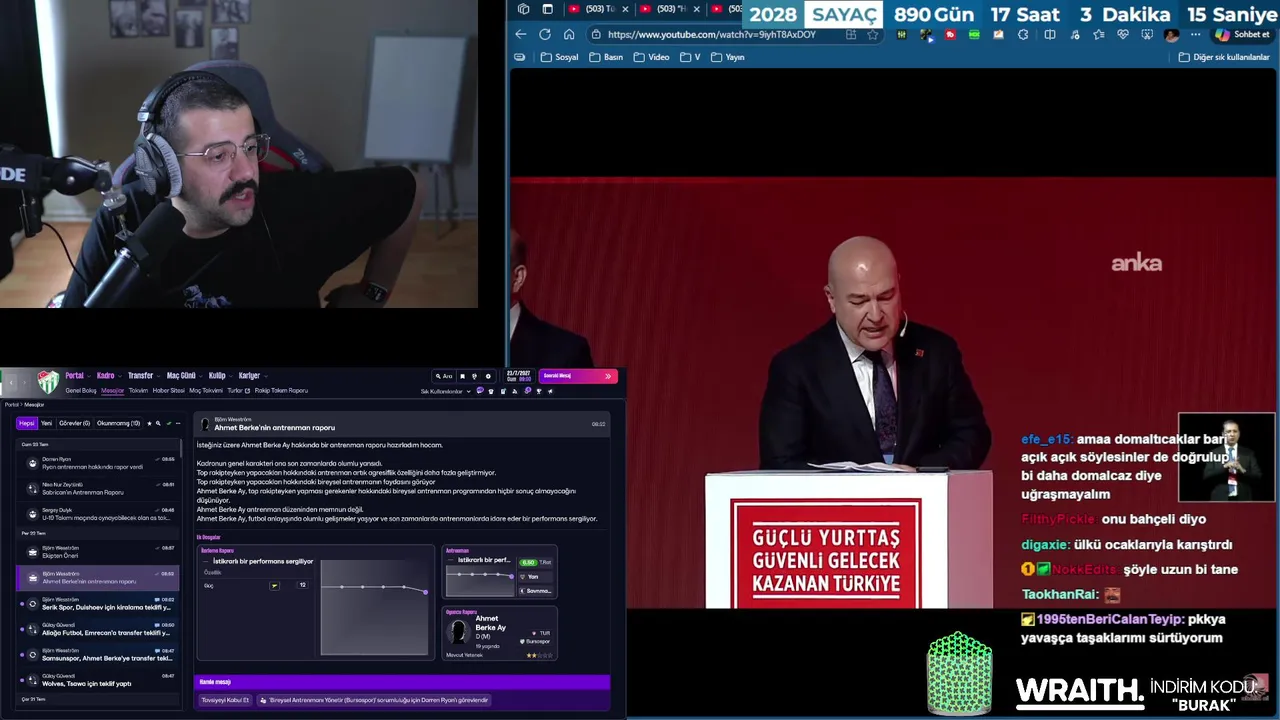Click the speech bubble shortcut after Sık Kullanılanlar
This screenshot has height=720, width=1280.
(479, 390)
